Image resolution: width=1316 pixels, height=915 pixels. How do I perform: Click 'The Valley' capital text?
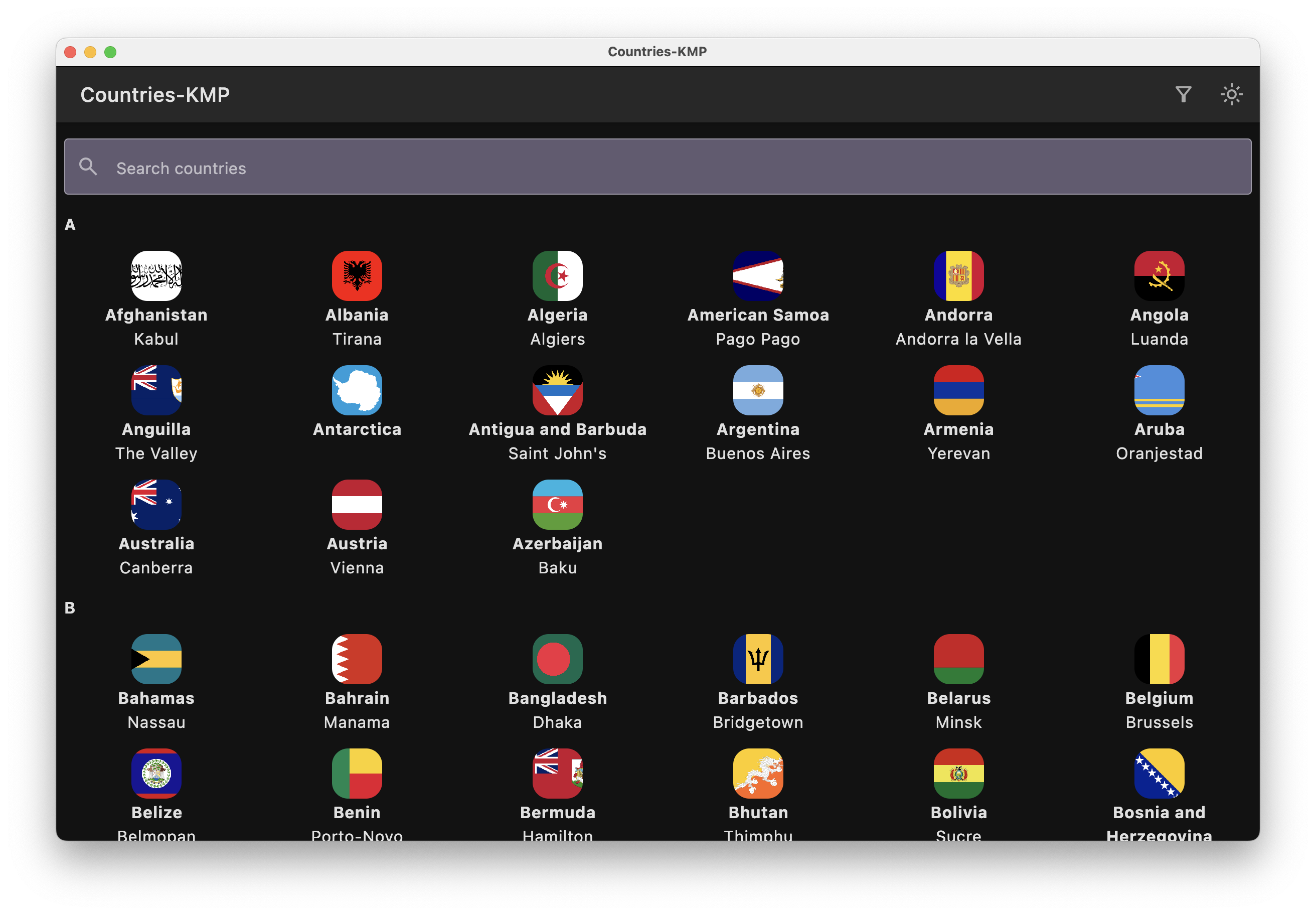click(156, 454)
